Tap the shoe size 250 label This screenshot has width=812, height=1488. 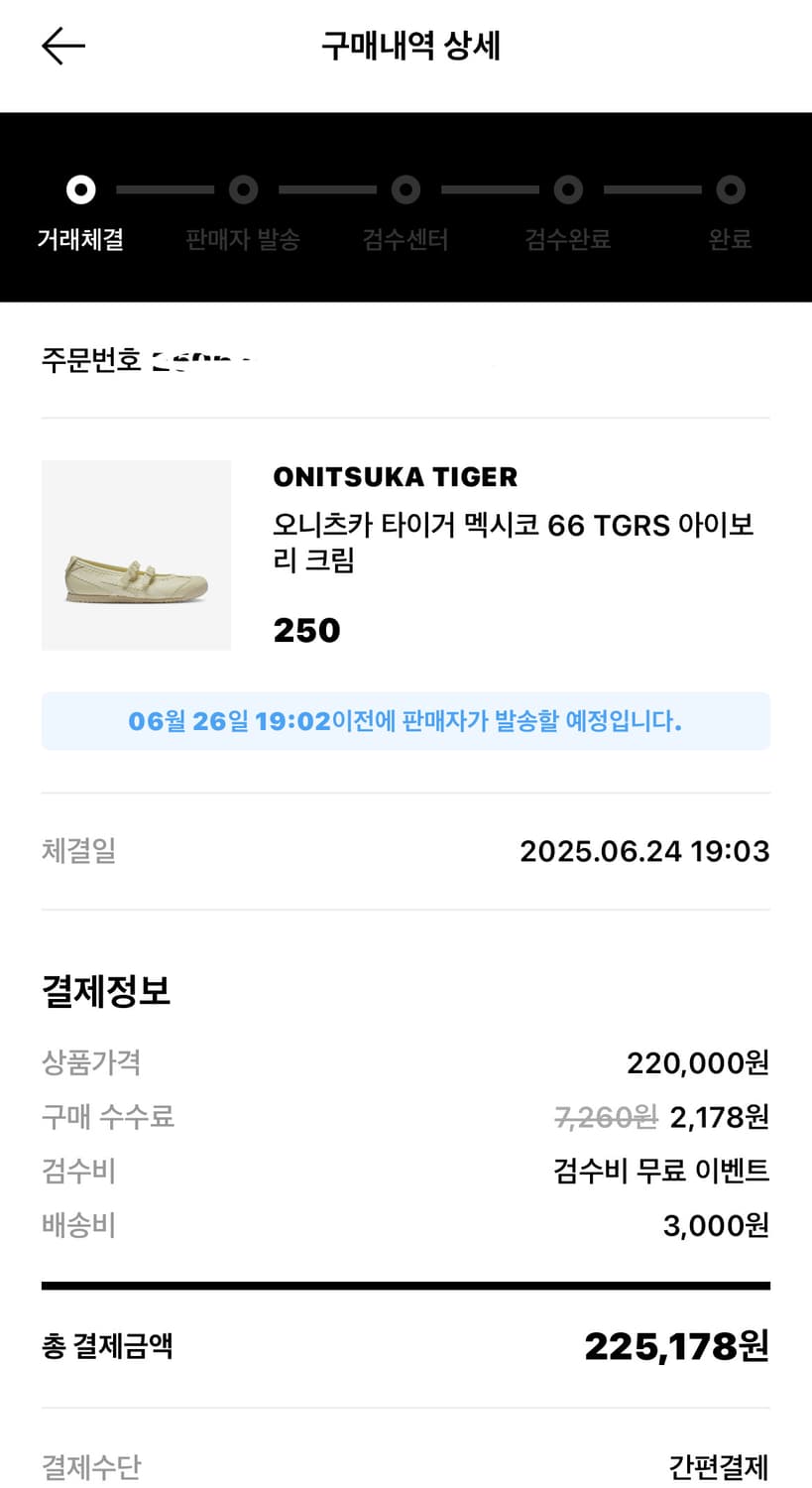click(306, 631)
